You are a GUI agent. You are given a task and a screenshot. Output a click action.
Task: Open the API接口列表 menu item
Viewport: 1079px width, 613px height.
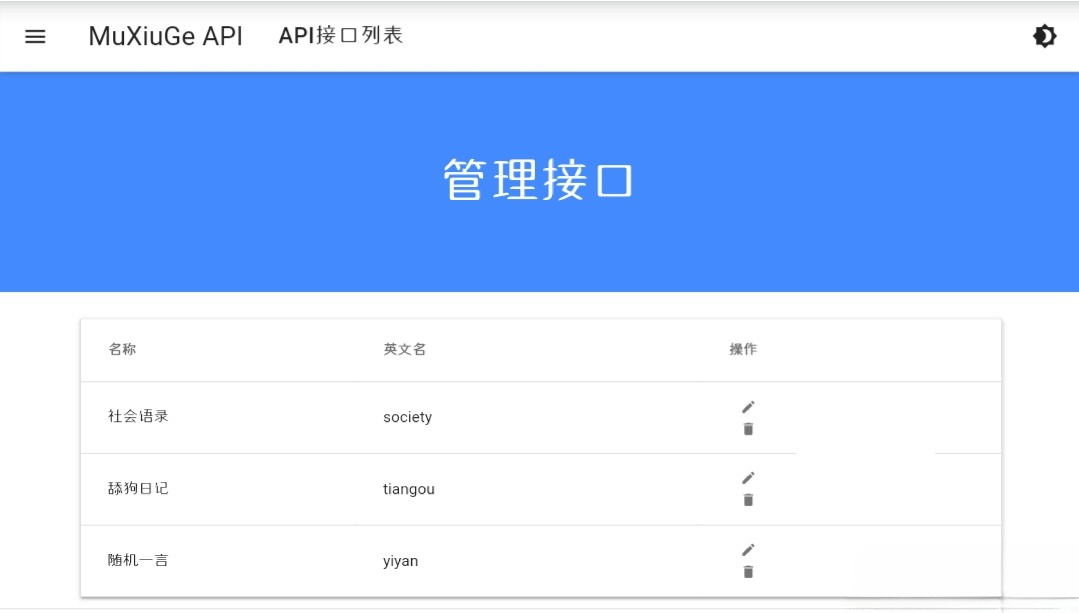[x=341, y=36]
